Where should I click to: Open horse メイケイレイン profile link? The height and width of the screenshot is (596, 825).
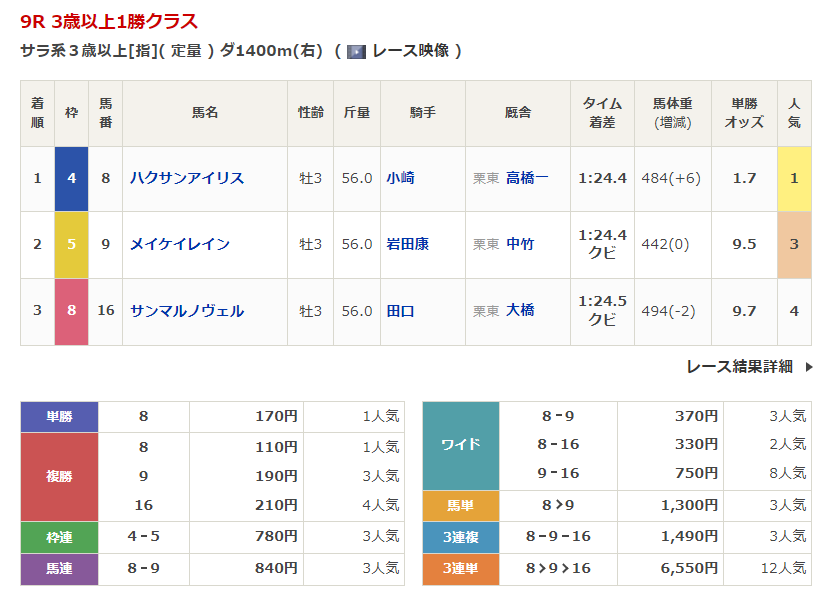[x=180, y=244]
